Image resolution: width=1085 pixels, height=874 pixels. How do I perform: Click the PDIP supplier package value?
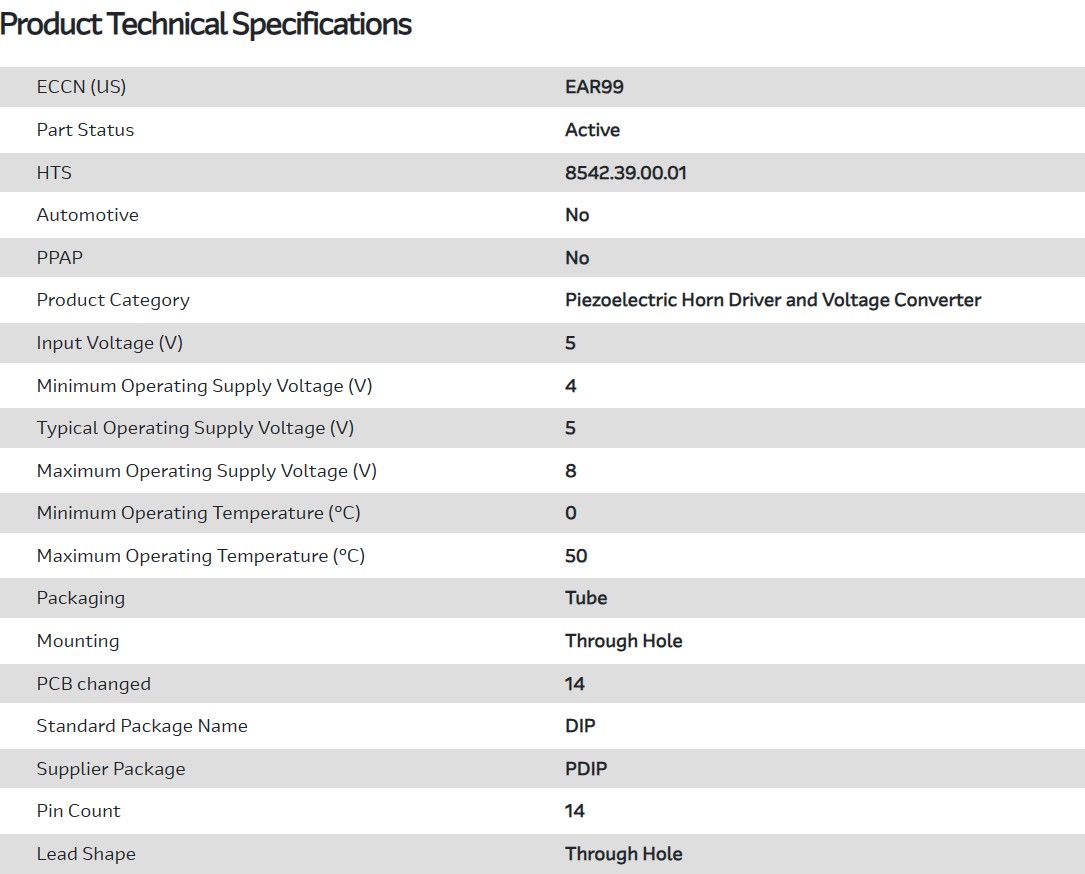click(x=586, y=769)
